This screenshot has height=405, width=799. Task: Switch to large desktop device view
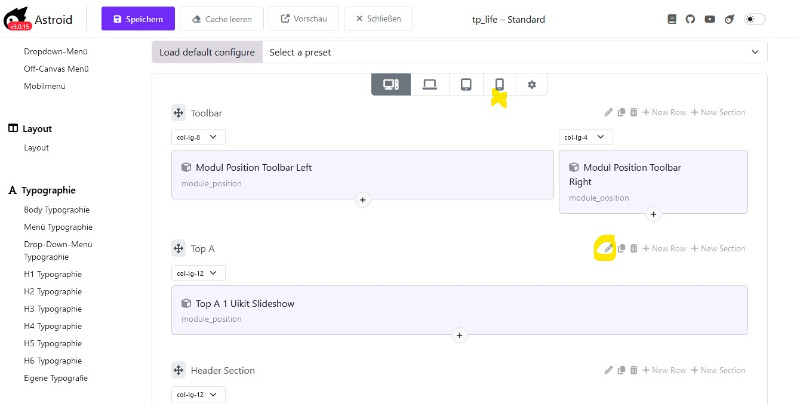coord(391,85)
